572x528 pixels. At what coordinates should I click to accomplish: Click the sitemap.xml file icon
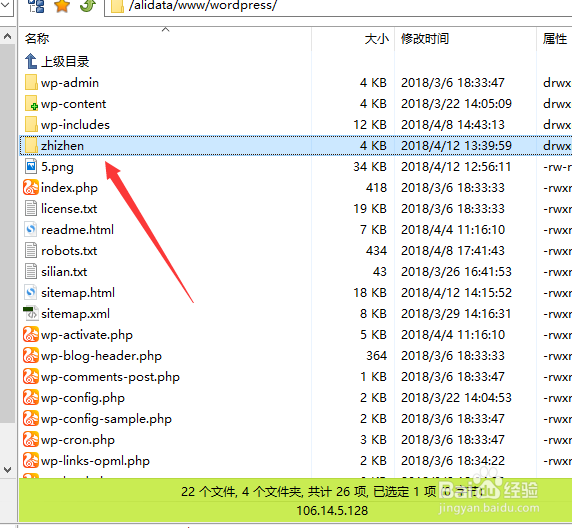click(x=31, y=313)
